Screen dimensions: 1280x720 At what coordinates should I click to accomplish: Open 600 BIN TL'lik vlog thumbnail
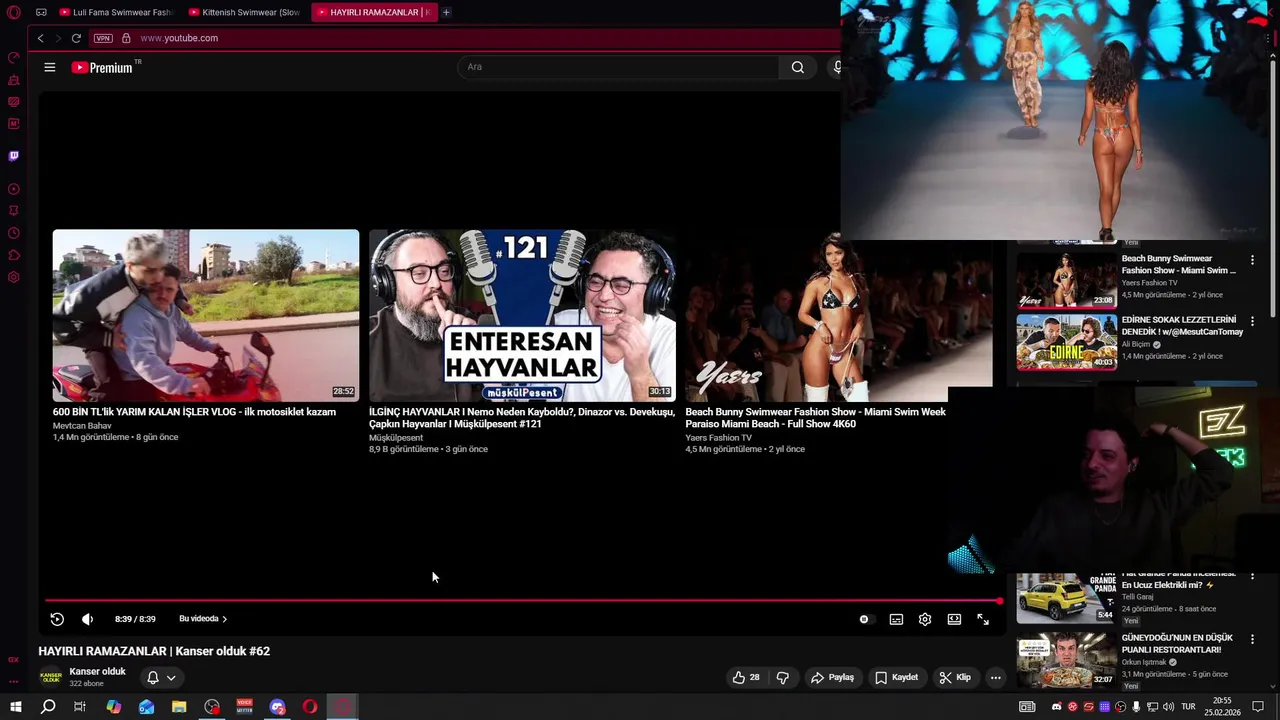pyautogui.click(x=206, y=316)
